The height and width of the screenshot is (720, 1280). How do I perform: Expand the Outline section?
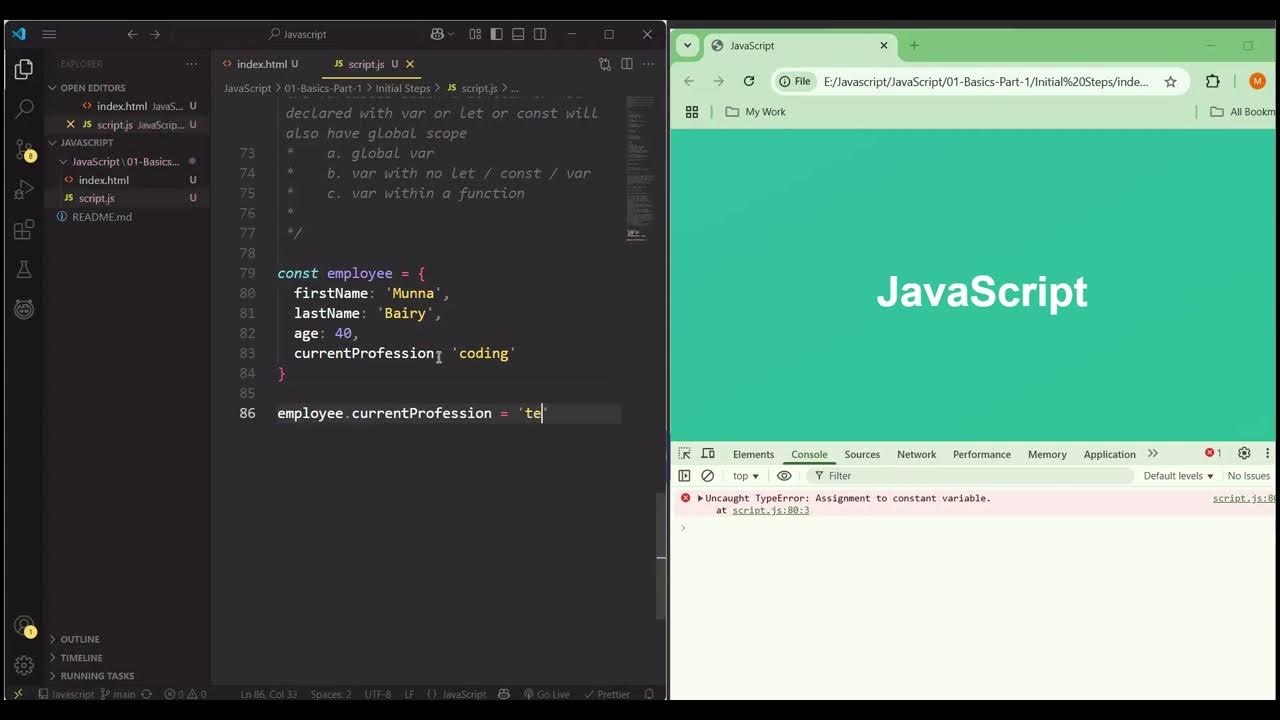point(80,639)
